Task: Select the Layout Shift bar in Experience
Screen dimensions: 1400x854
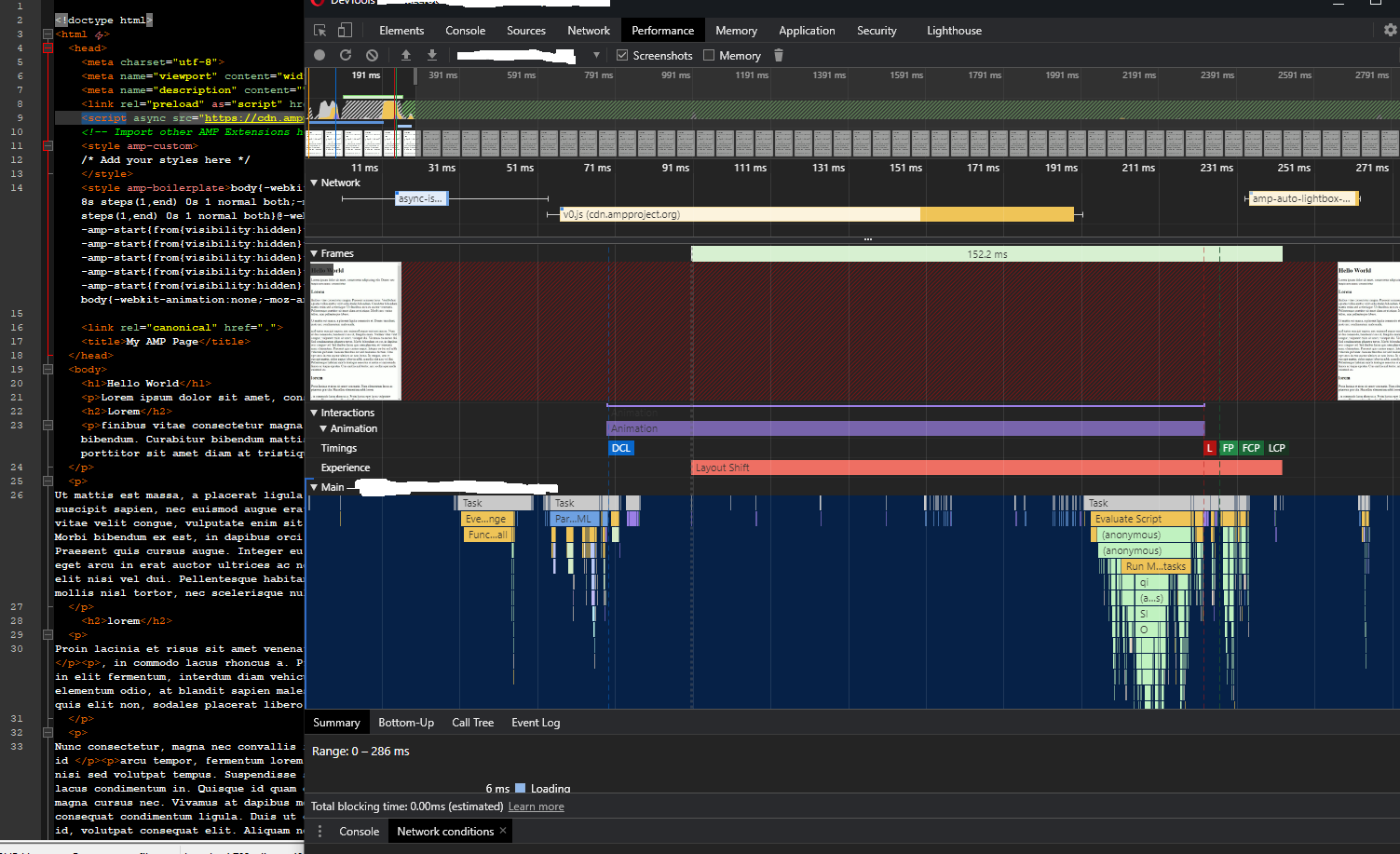Action: (986, 468)
